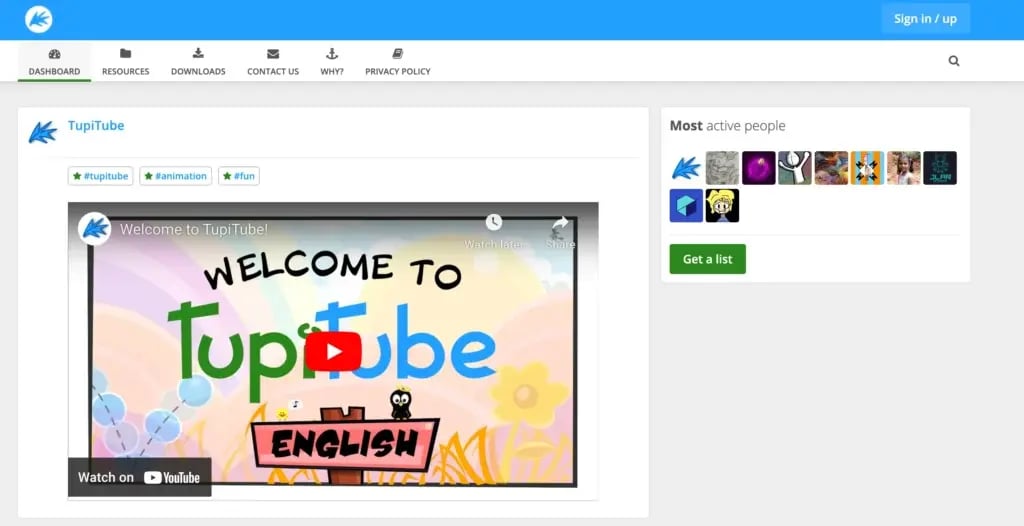Click the Sign in / up button

925,19
